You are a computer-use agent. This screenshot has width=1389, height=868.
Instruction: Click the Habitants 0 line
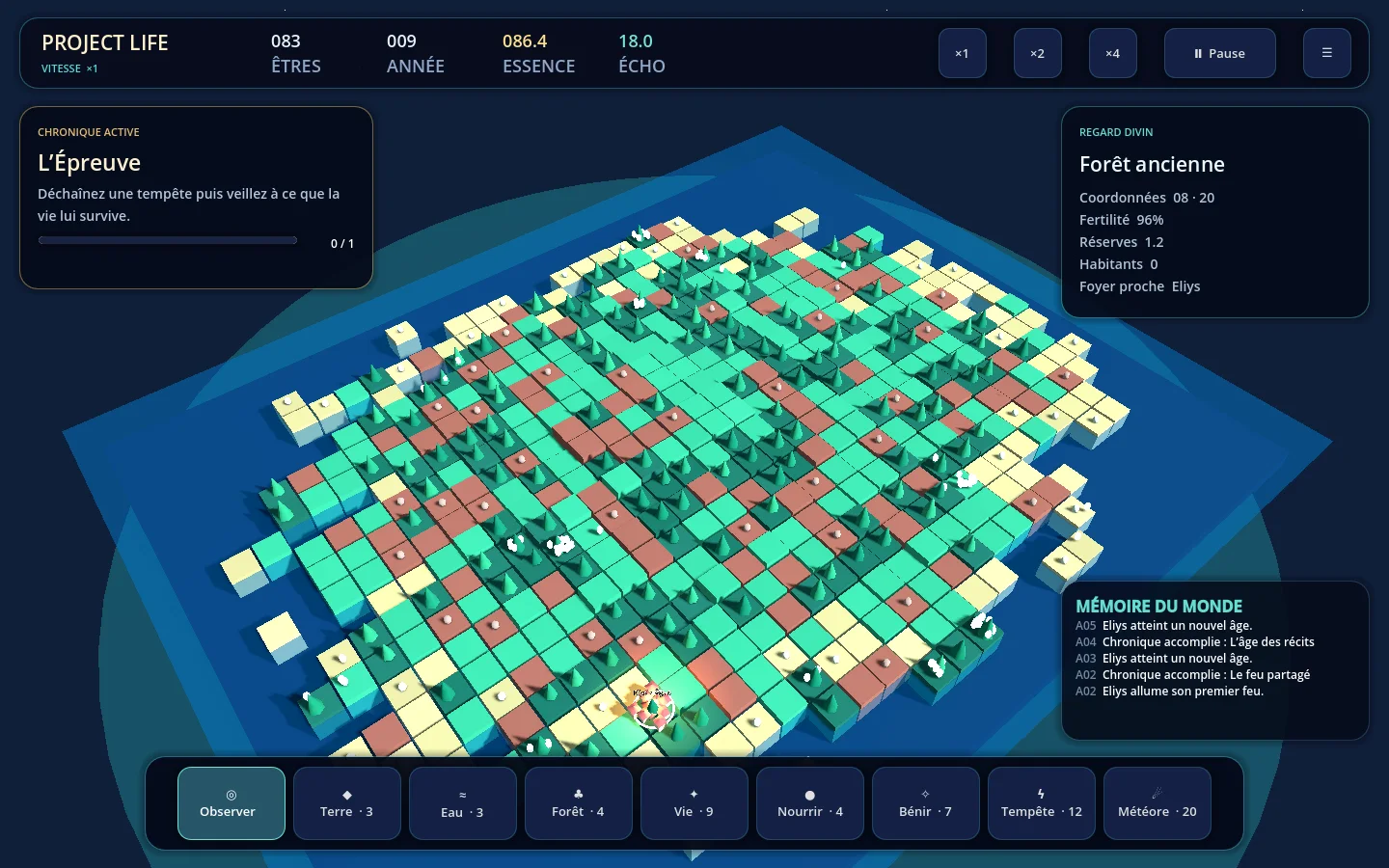pos(1119,264)
